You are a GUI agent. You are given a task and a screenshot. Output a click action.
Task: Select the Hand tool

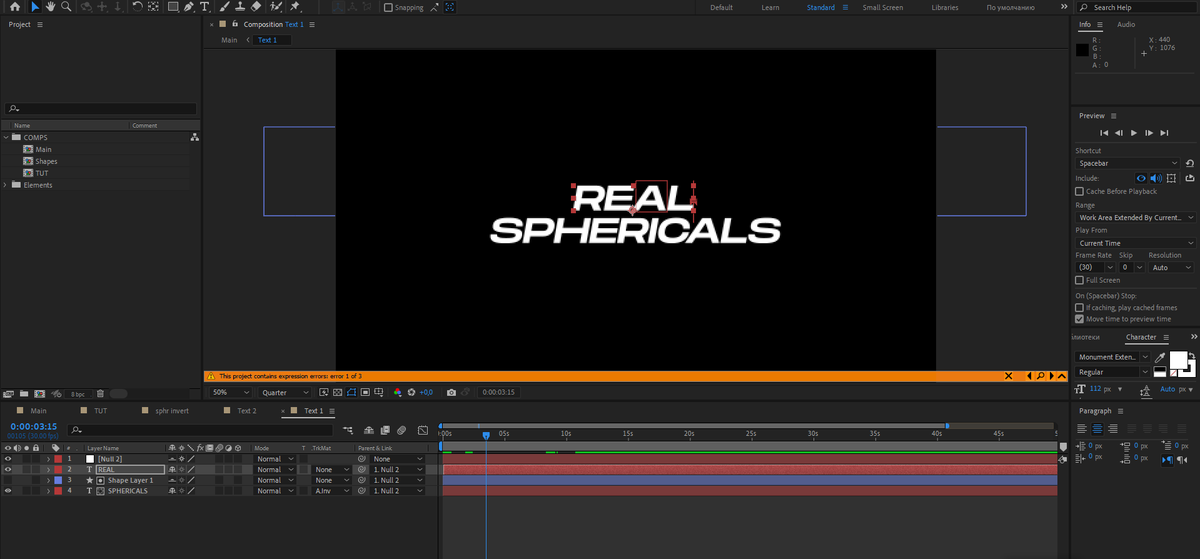pos(50,7)
